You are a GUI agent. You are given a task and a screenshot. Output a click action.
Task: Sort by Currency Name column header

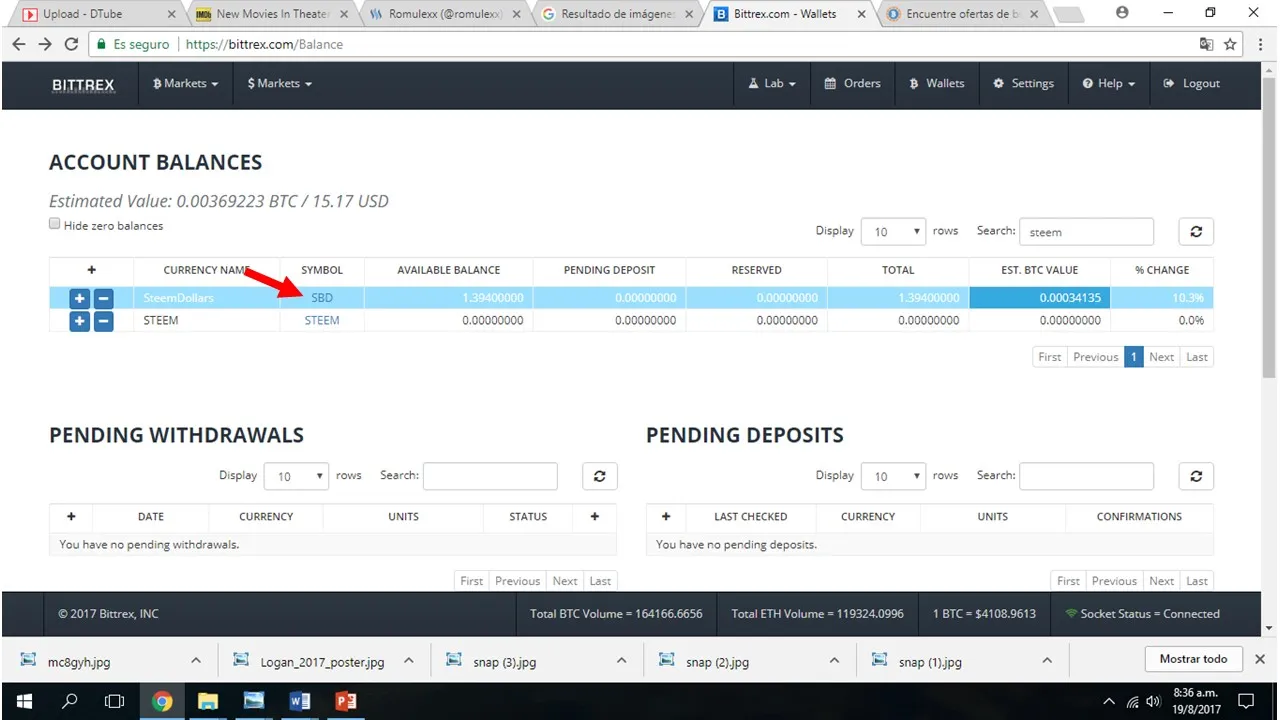tap(207, 270)
